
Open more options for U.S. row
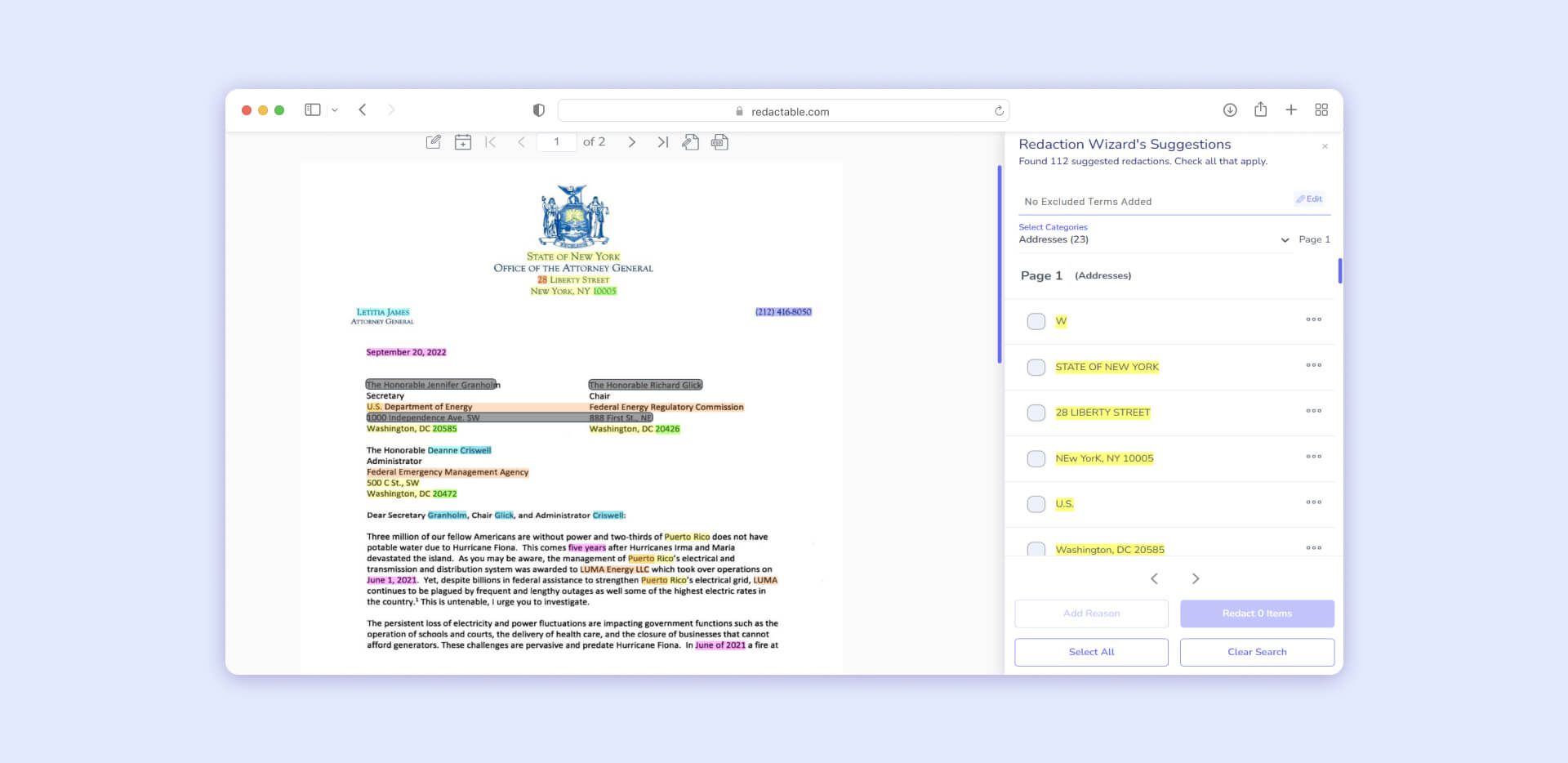coord(1313,502)
